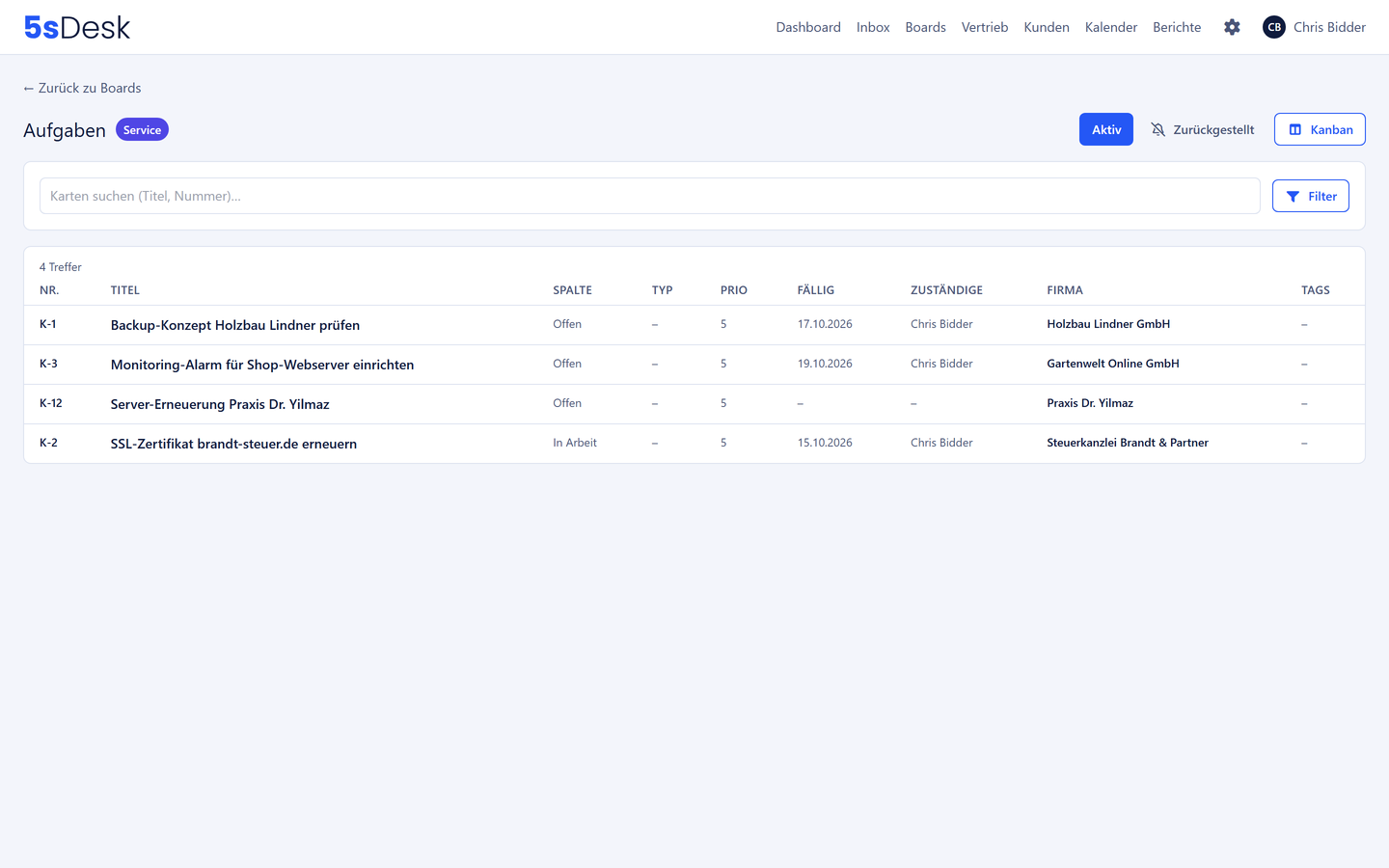The image size is (1389, 868).
Task: Sort the table by FÄLLIG column
Action: pyautogui.click(x=816, y=290)
